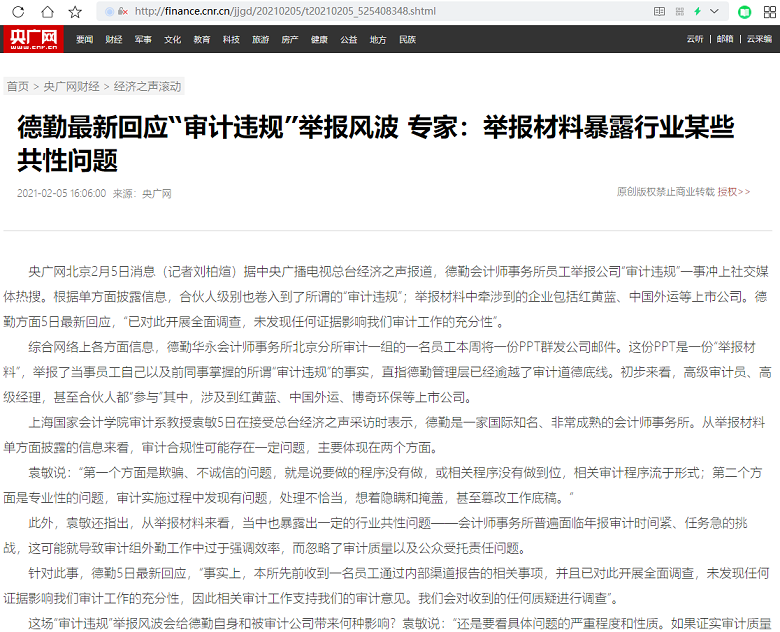Open 经济之声滚动 breadcrumb link
The height and width of the screenshot is (632, 780).
click(147, 86)
